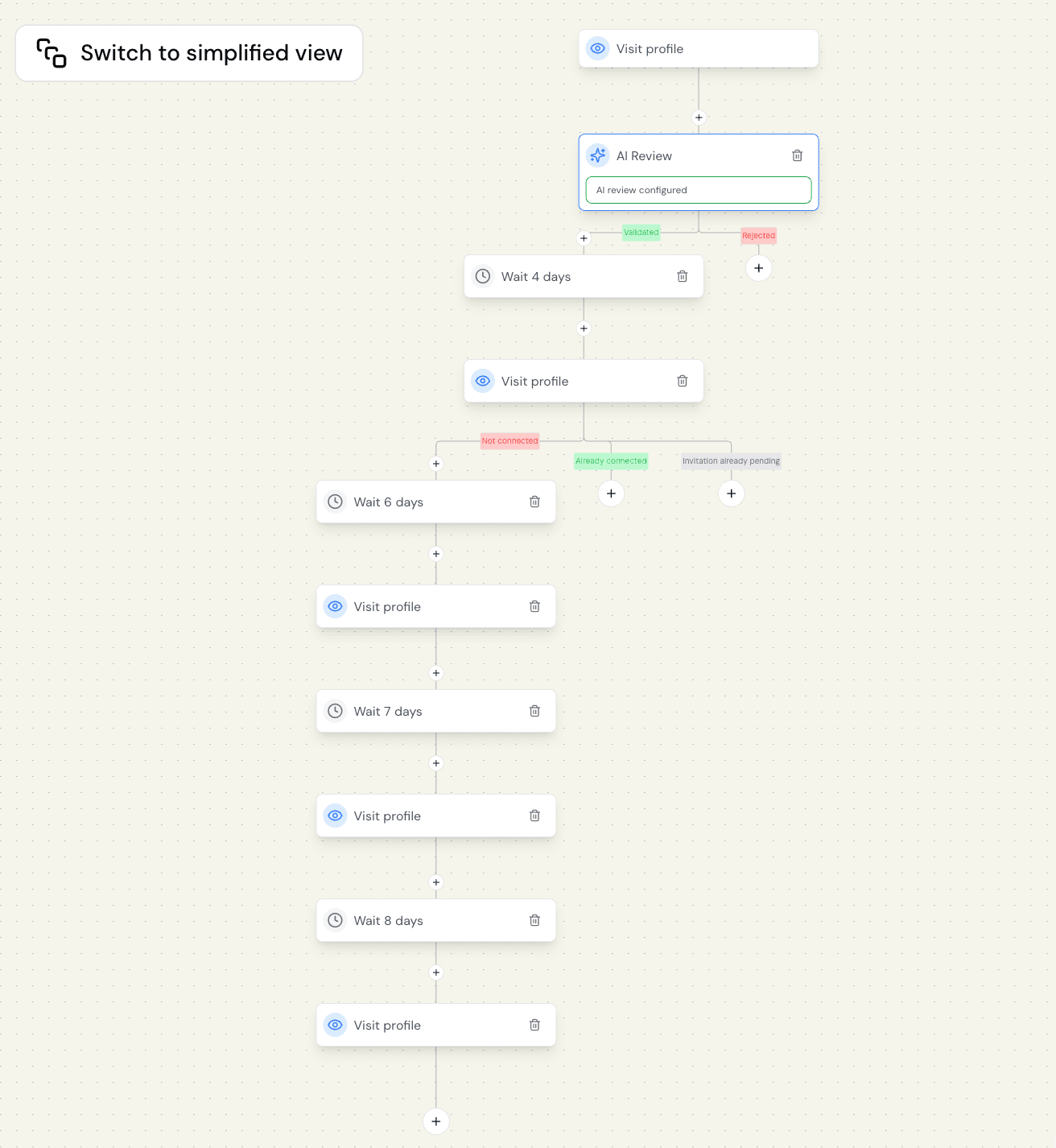This screenshot has height=1148, width=1056.
Task: Delete the AI Review step
Action: [797, 155]
